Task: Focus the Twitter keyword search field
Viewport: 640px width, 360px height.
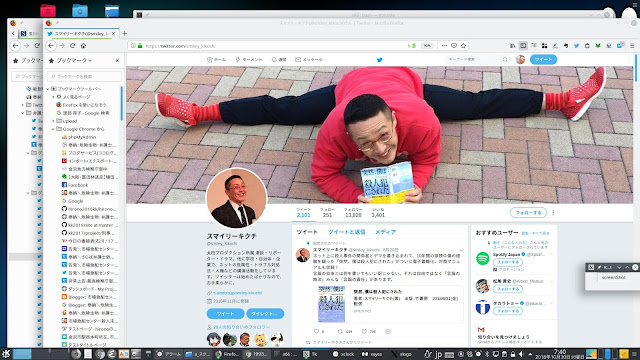Action: 477,60
